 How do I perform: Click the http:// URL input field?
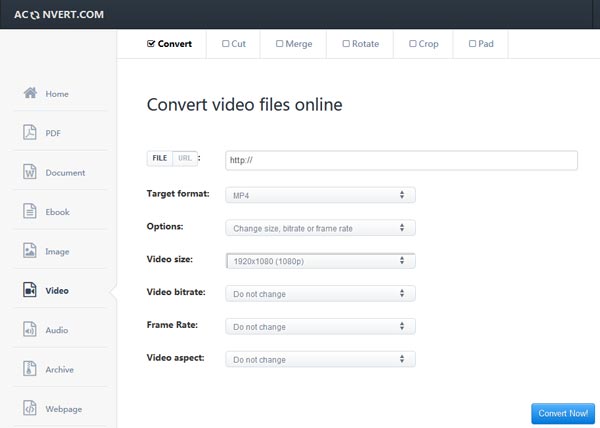click(x=401, y=160)
